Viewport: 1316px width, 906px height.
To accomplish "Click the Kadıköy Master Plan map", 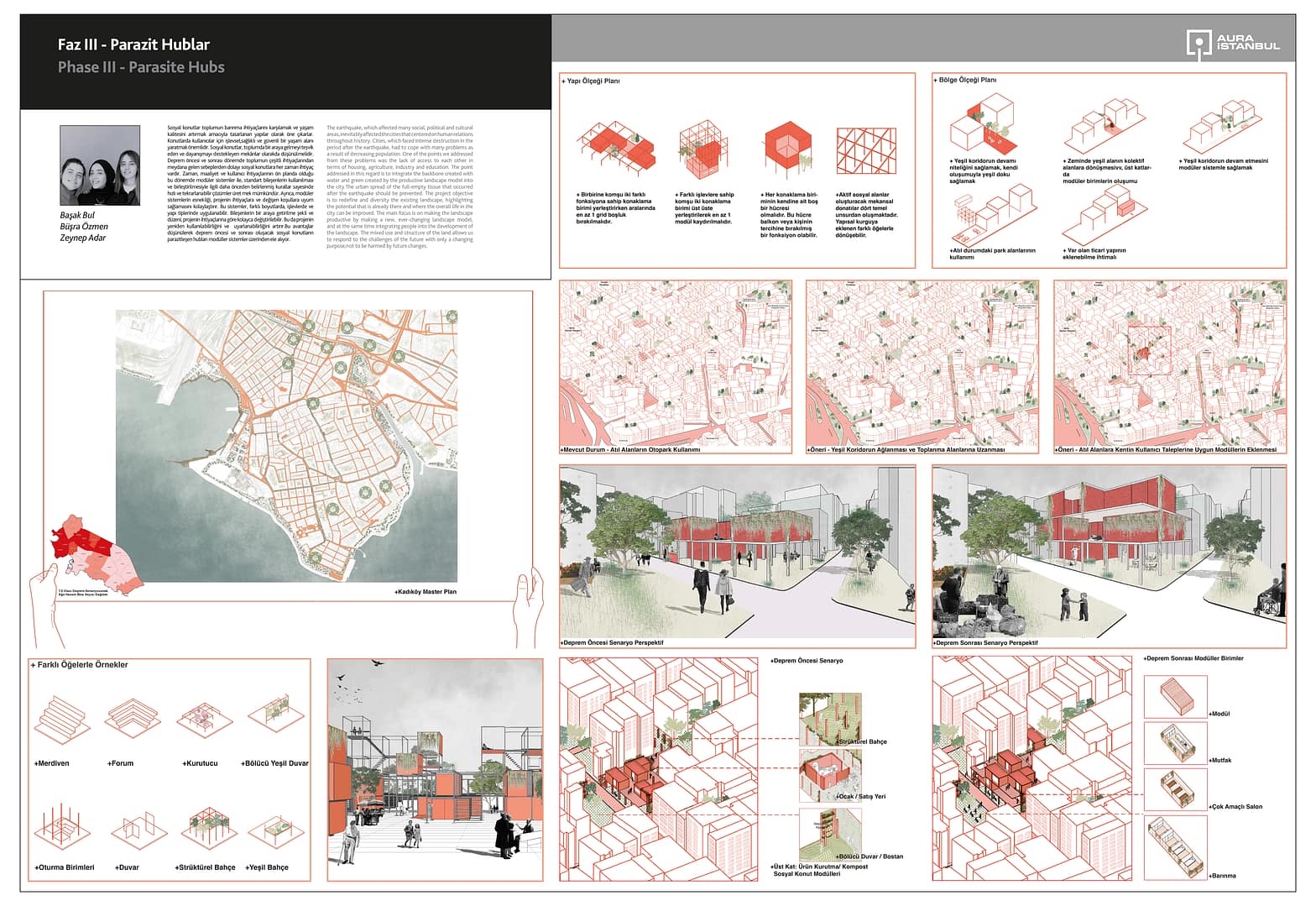I will [286, 446].
